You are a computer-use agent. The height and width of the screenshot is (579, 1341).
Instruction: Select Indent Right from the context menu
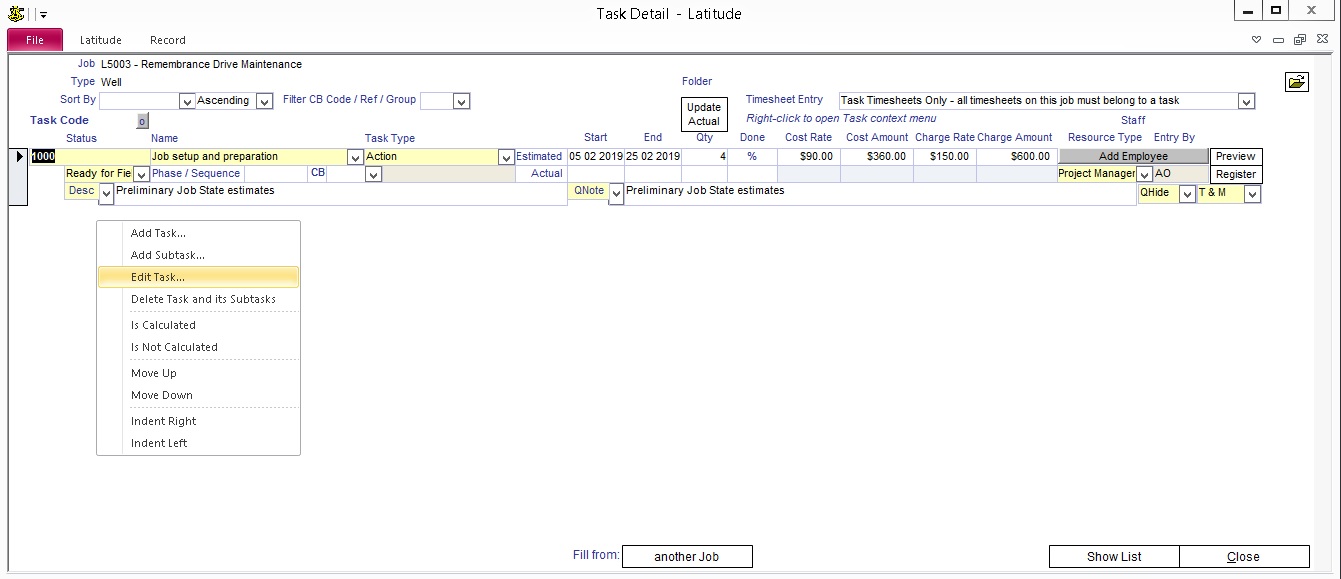tap(163, 421)
